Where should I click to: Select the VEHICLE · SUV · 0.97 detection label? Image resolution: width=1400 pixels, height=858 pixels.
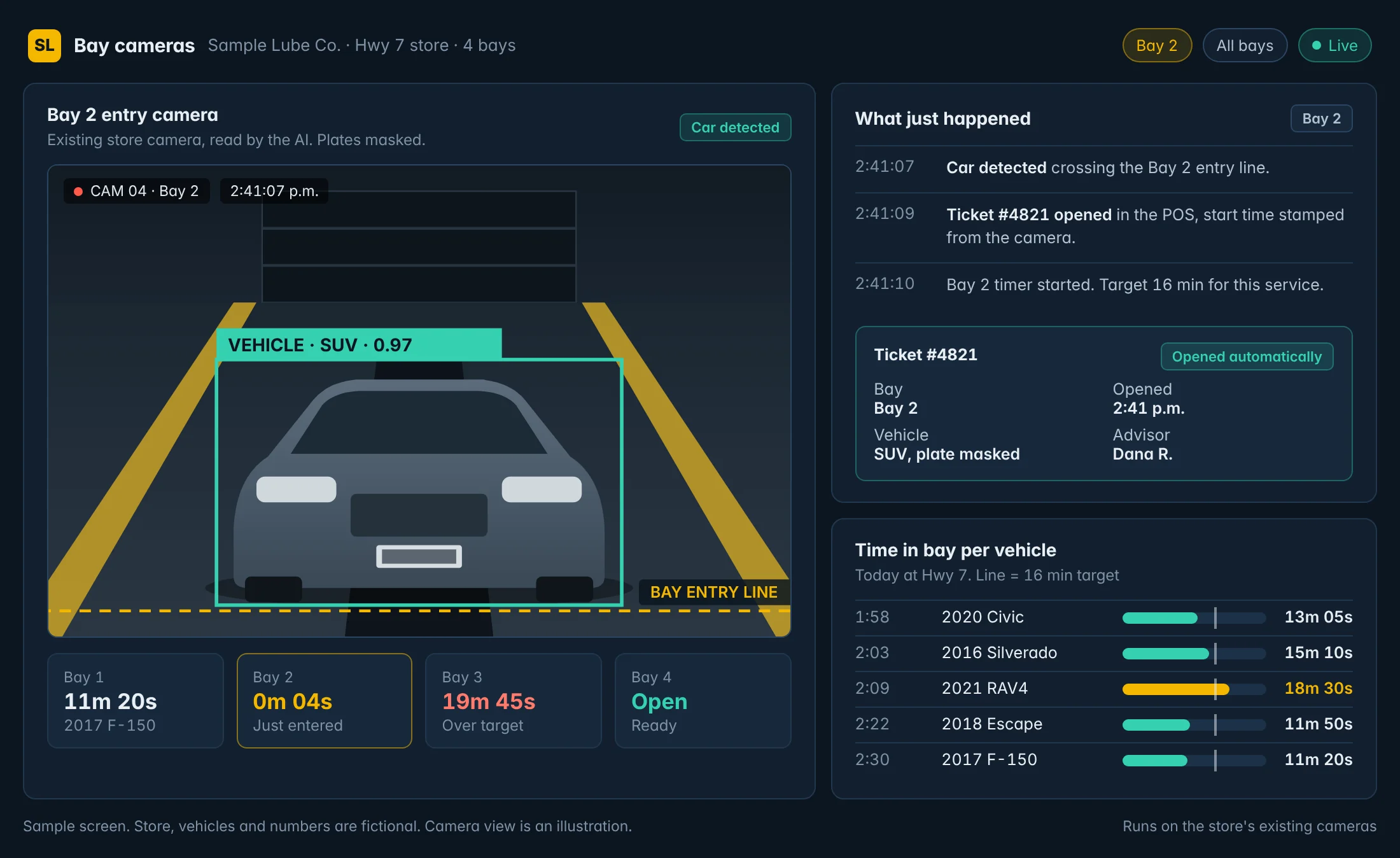359,344
